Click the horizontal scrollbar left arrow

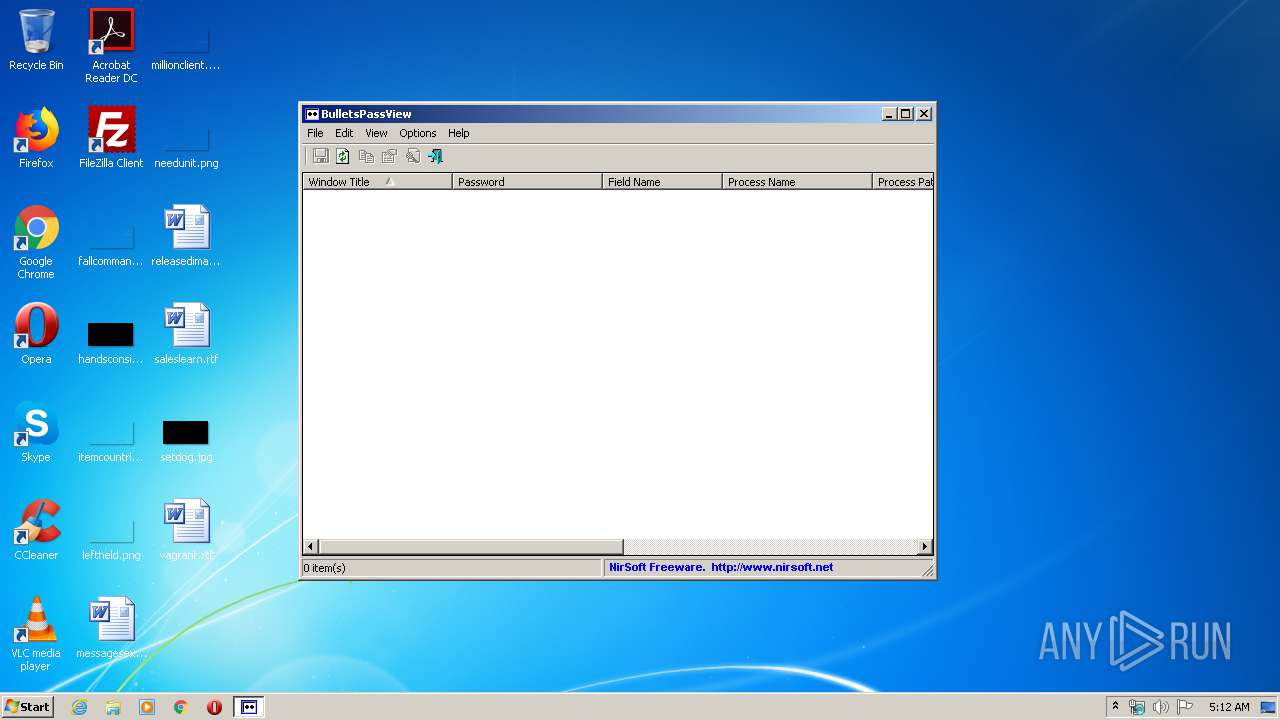pyautogui.click(x=311, y=547)
